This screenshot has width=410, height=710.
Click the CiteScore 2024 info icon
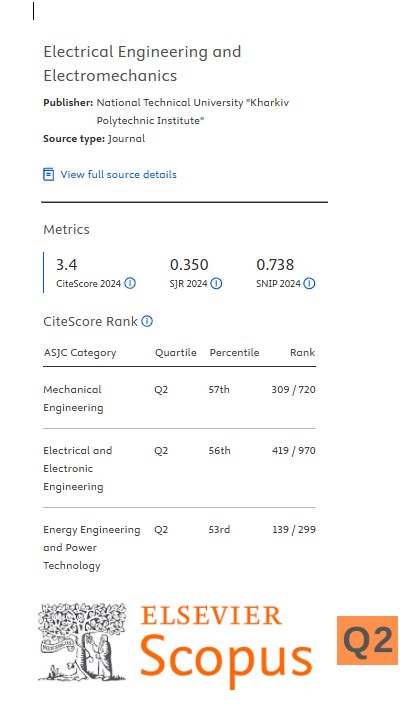(x=130, y=283)
